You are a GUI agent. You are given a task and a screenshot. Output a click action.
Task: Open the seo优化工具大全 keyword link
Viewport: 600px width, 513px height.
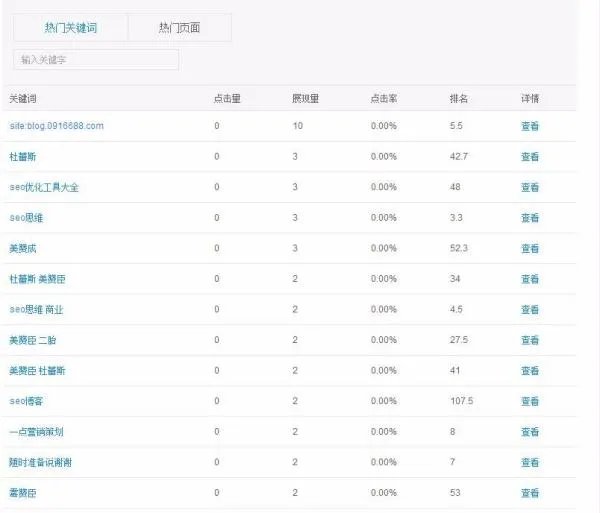(44, 187)
